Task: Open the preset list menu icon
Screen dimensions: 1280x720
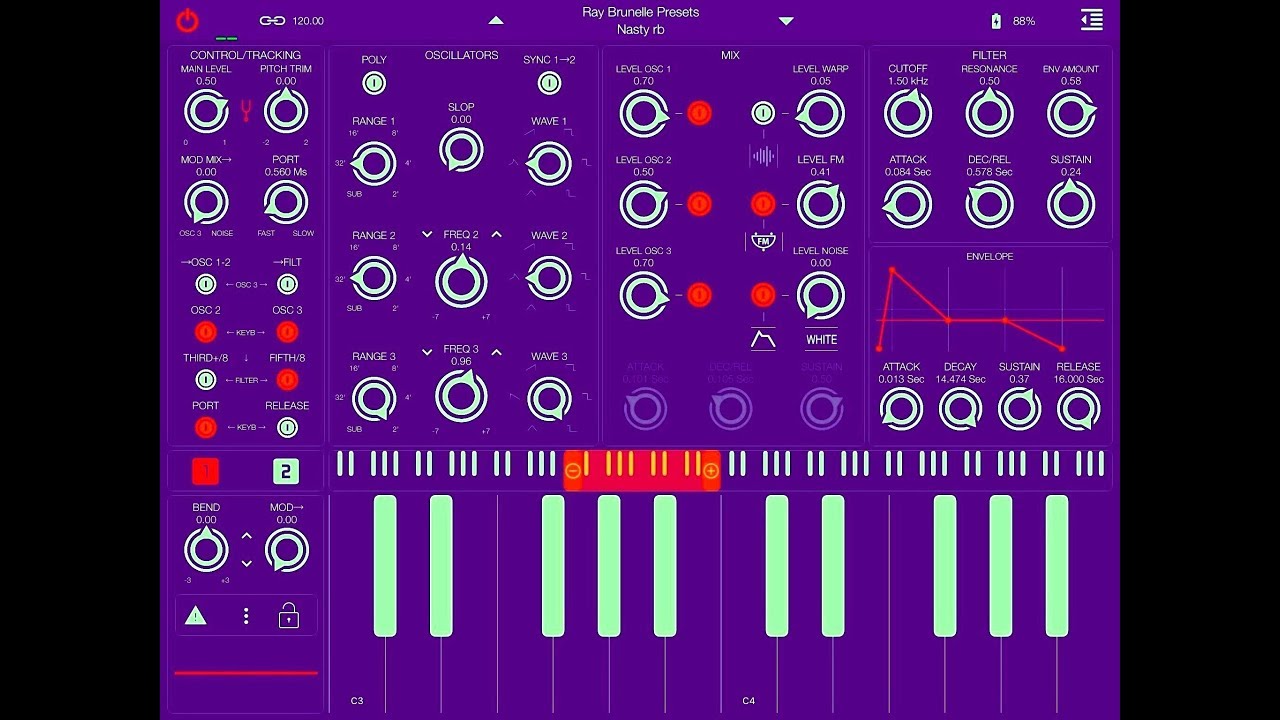Action: (x=1092, y=20)
